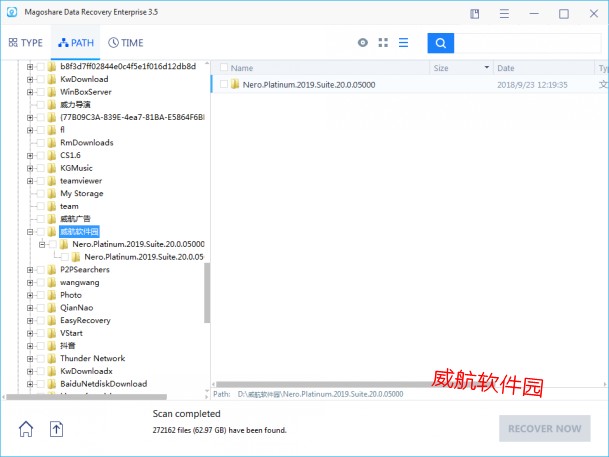Select the wangwang folder
The height and width of the screenshot is (457, 609).
click(x=80, y=283)
